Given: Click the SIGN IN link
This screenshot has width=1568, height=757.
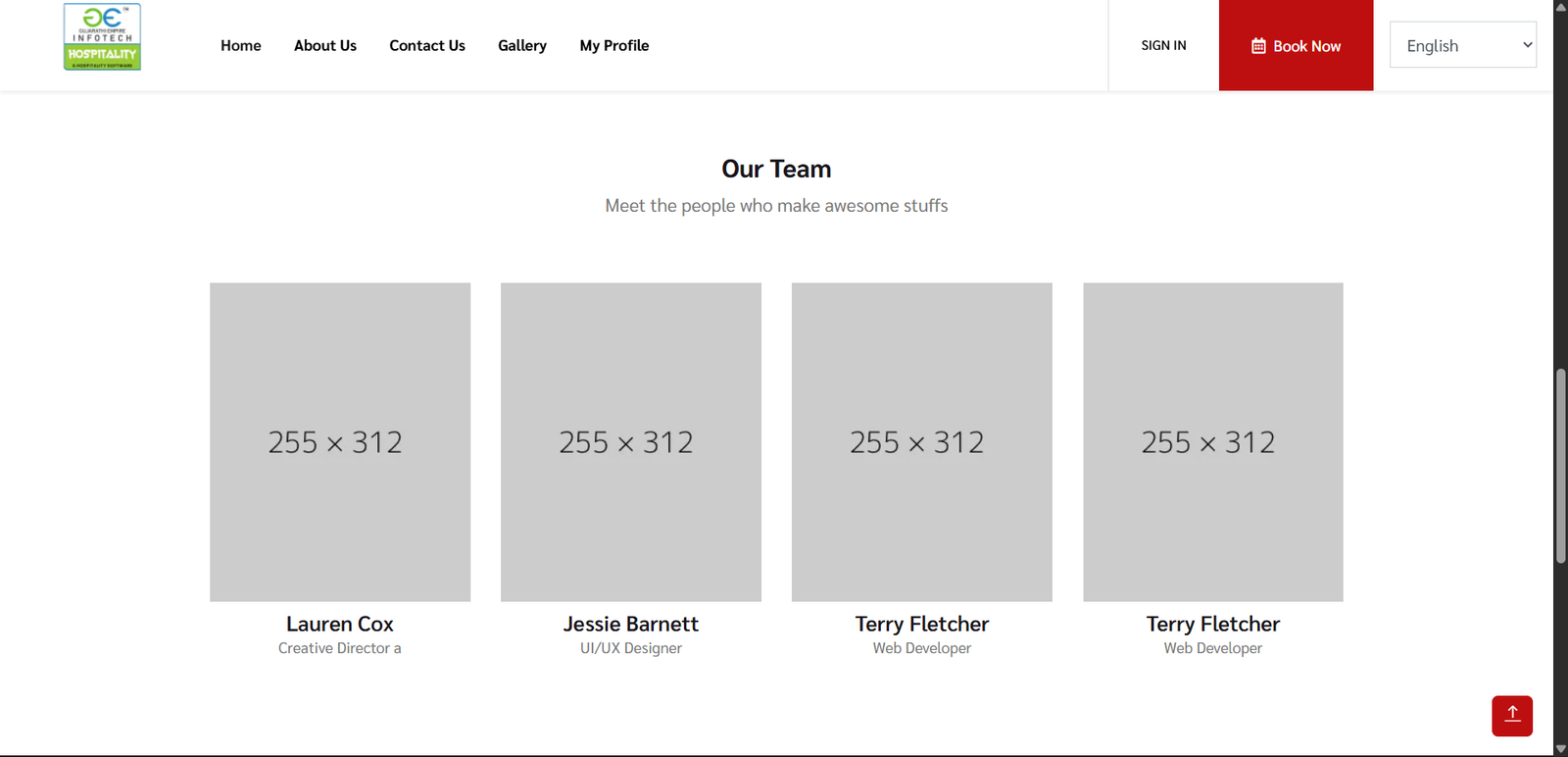Looking at the screenshot, I should tap(1163, 45).
